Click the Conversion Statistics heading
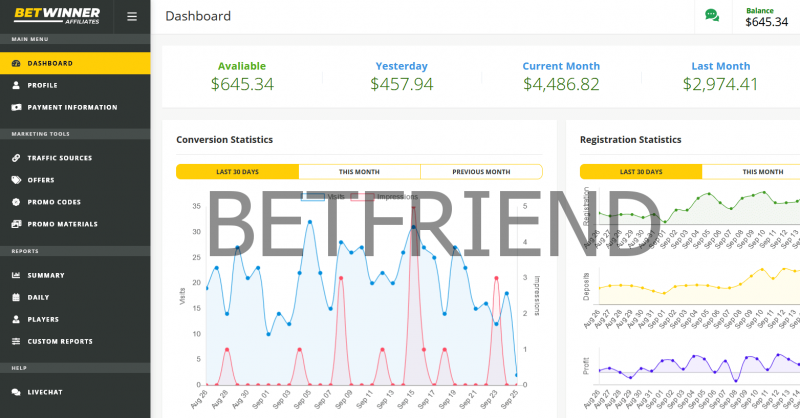Screen dimensions: 800x418 click(x=224, y=139)
